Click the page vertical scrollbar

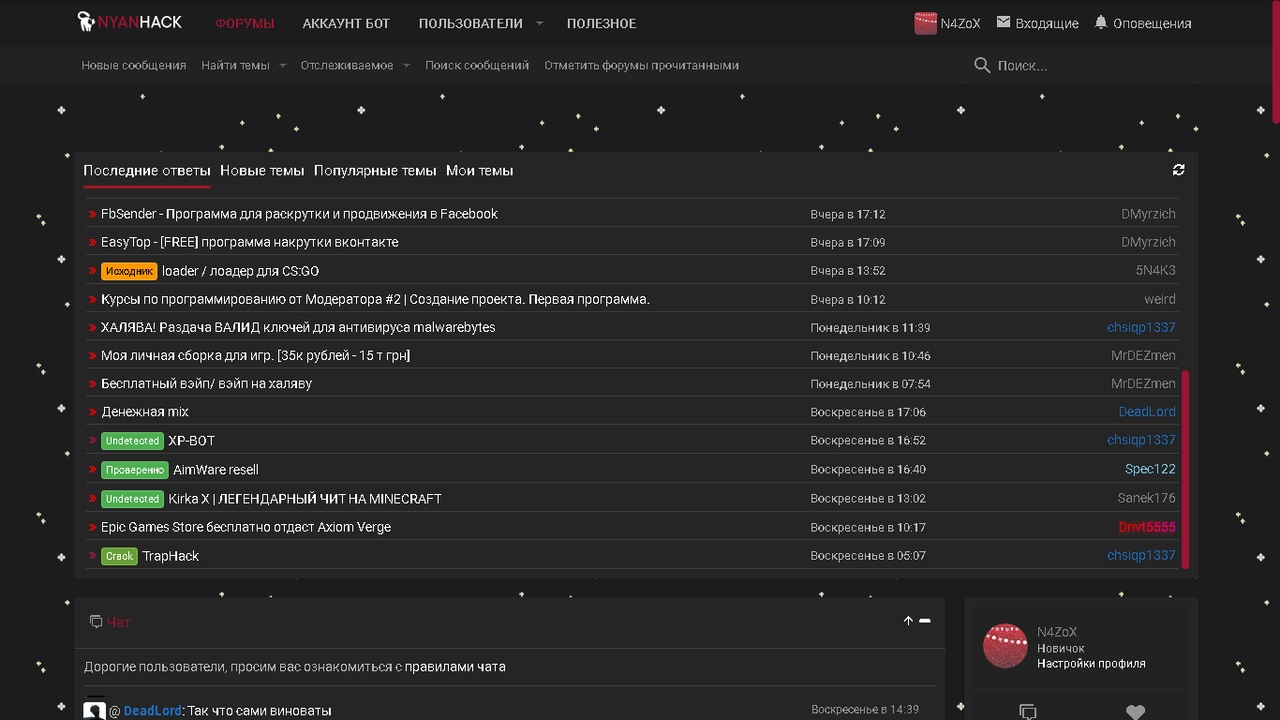(1276, 60)
